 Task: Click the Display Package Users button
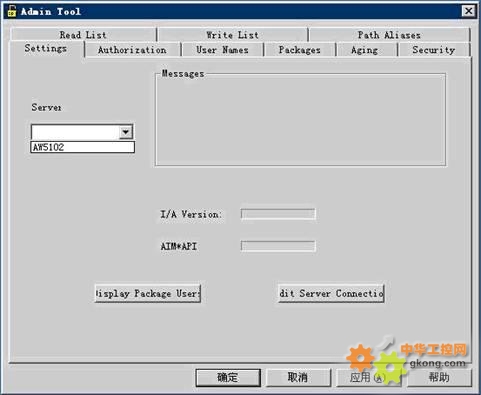coord(148,293)
